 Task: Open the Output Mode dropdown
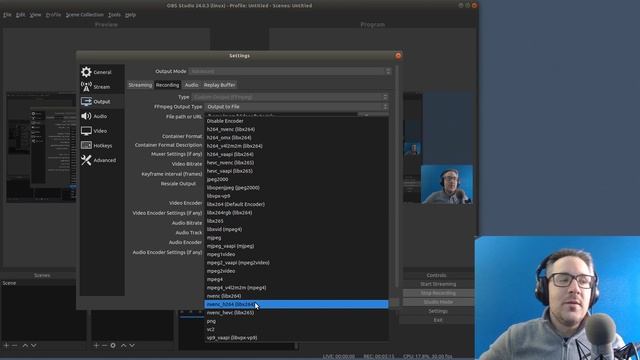click(x=290, y=71)
